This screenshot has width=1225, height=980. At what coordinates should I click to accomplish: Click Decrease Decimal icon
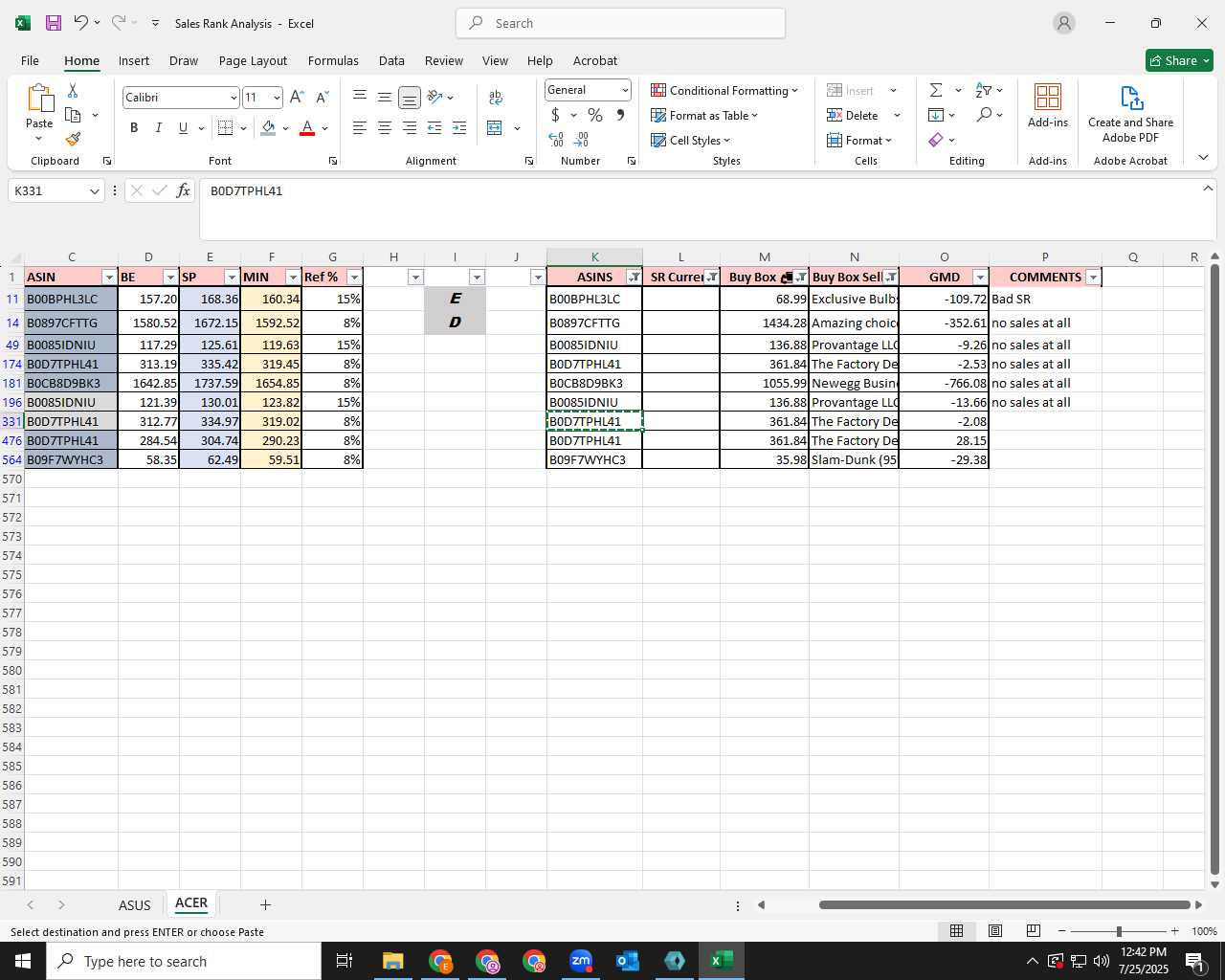(581, 140)
